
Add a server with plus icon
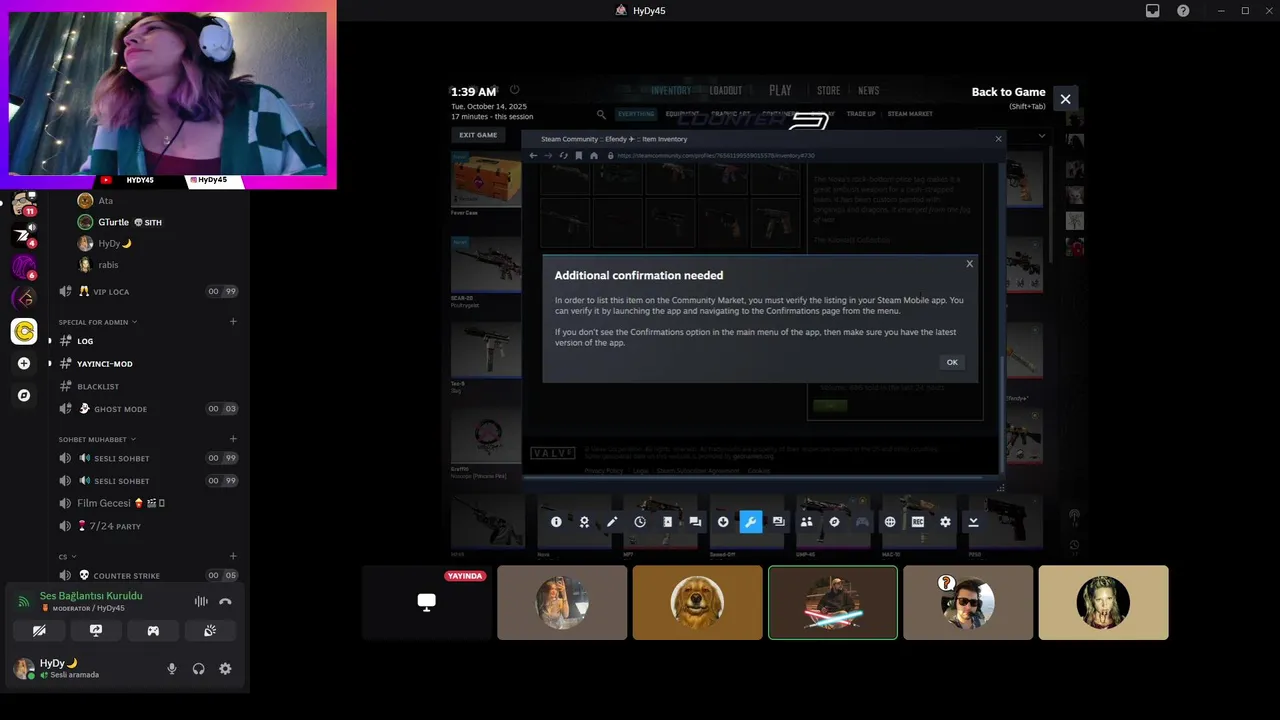point(24,363)
